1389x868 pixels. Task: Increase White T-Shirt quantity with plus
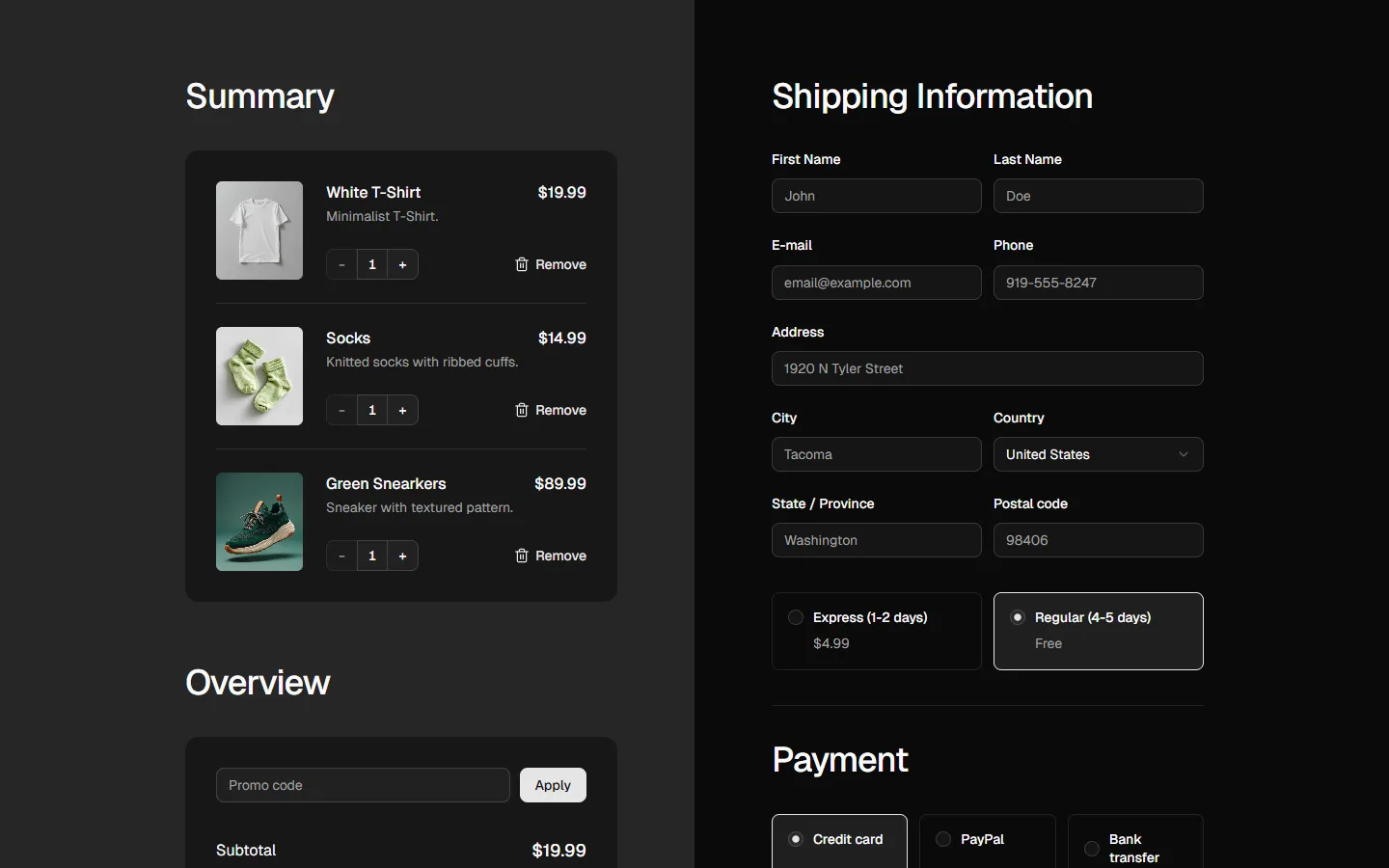[402, 264]
